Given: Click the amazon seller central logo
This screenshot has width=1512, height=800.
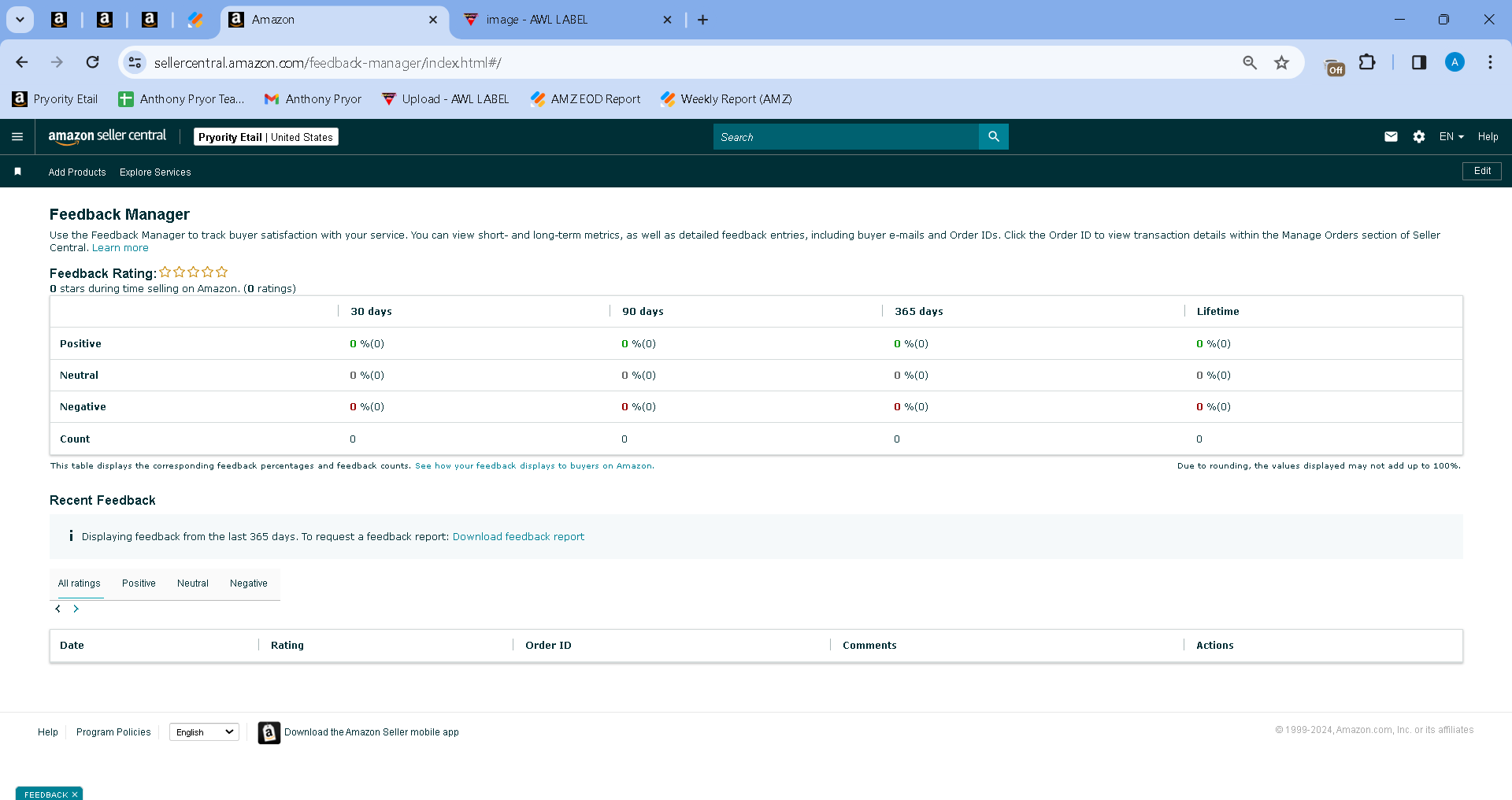Looking at the screenshot, I should 107,136.
